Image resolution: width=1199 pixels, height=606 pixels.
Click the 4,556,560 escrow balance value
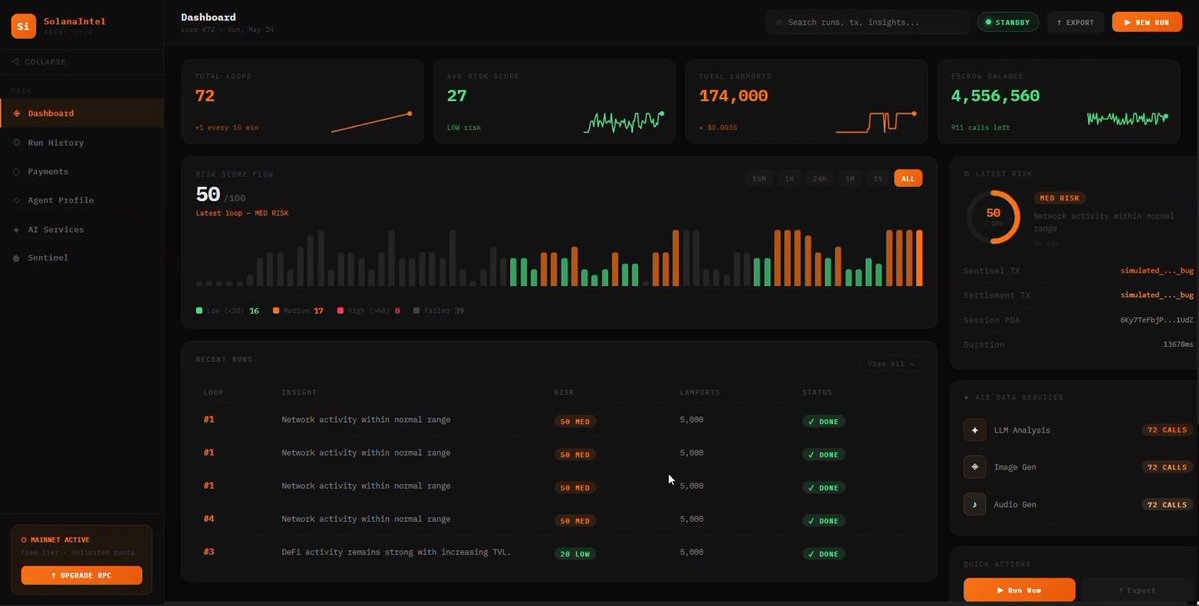tap(995, 96)
